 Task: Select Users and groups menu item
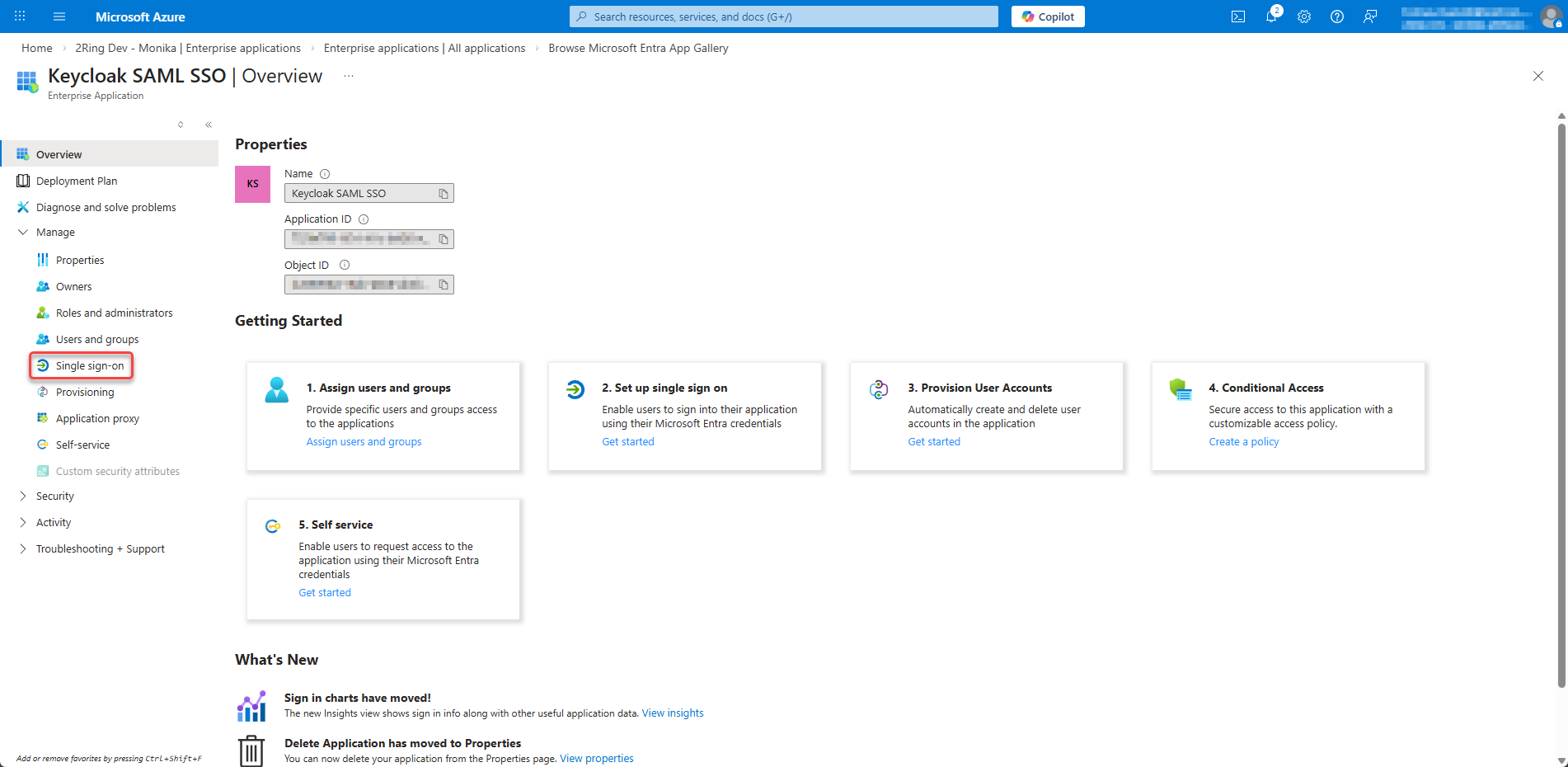pos(96,339)
